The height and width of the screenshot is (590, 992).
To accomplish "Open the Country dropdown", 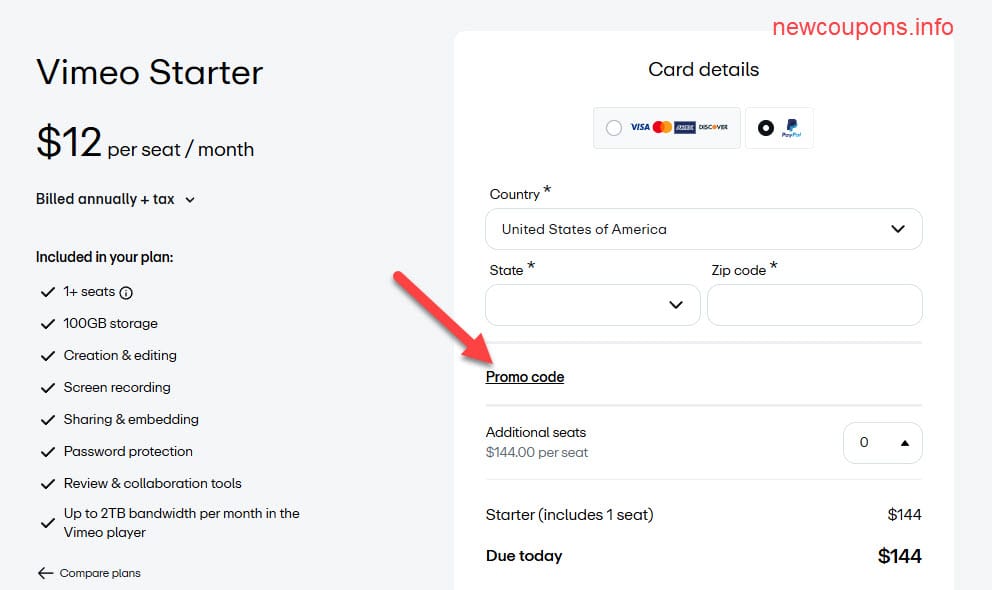I will [x=703, y=229].
